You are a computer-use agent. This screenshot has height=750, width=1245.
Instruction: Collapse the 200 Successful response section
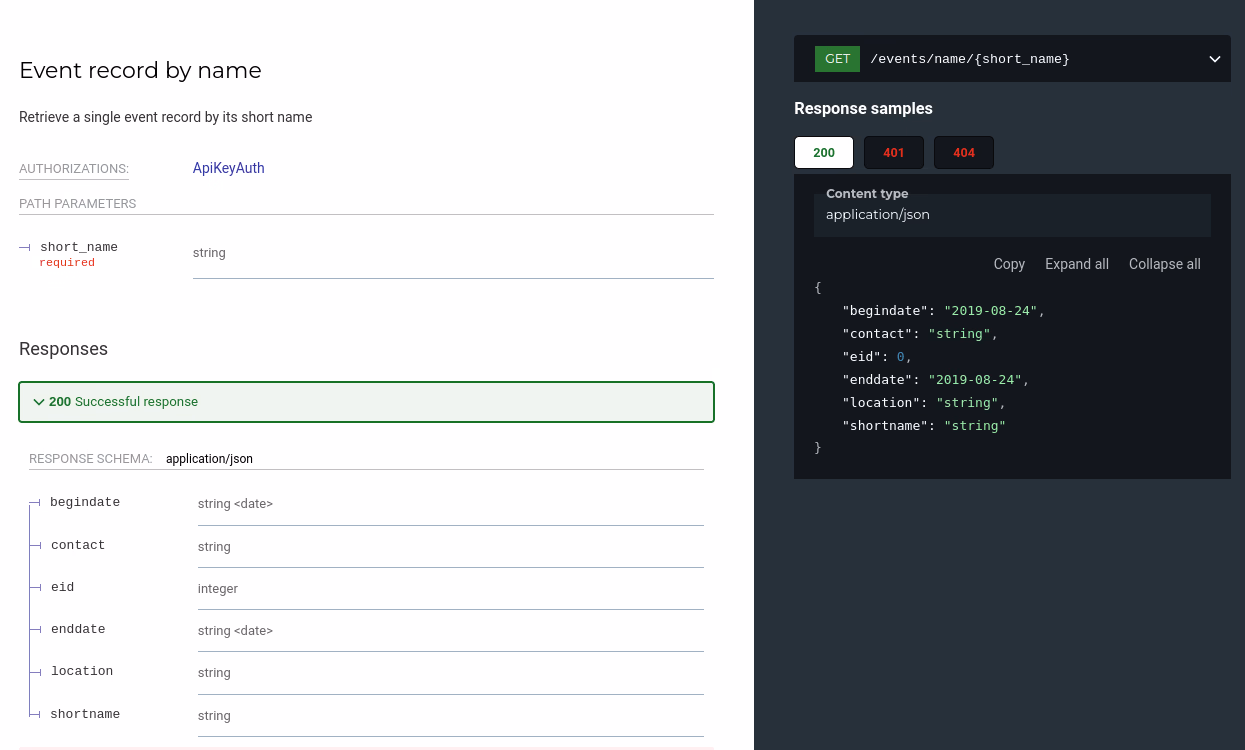tap(366, 402)
